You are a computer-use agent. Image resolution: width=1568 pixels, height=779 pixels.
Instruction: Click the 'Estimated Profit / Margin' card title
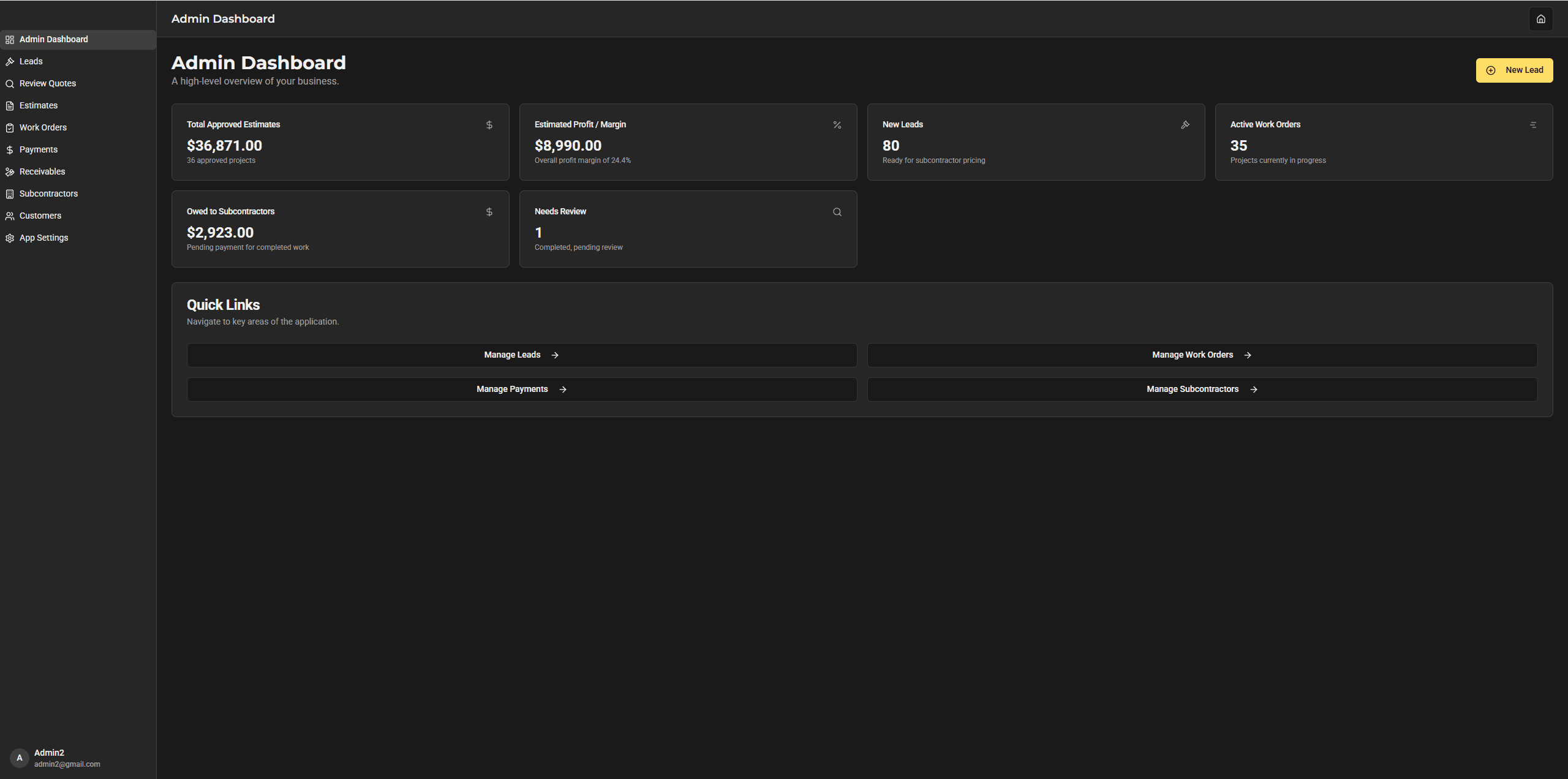click(x=580, y=124)
